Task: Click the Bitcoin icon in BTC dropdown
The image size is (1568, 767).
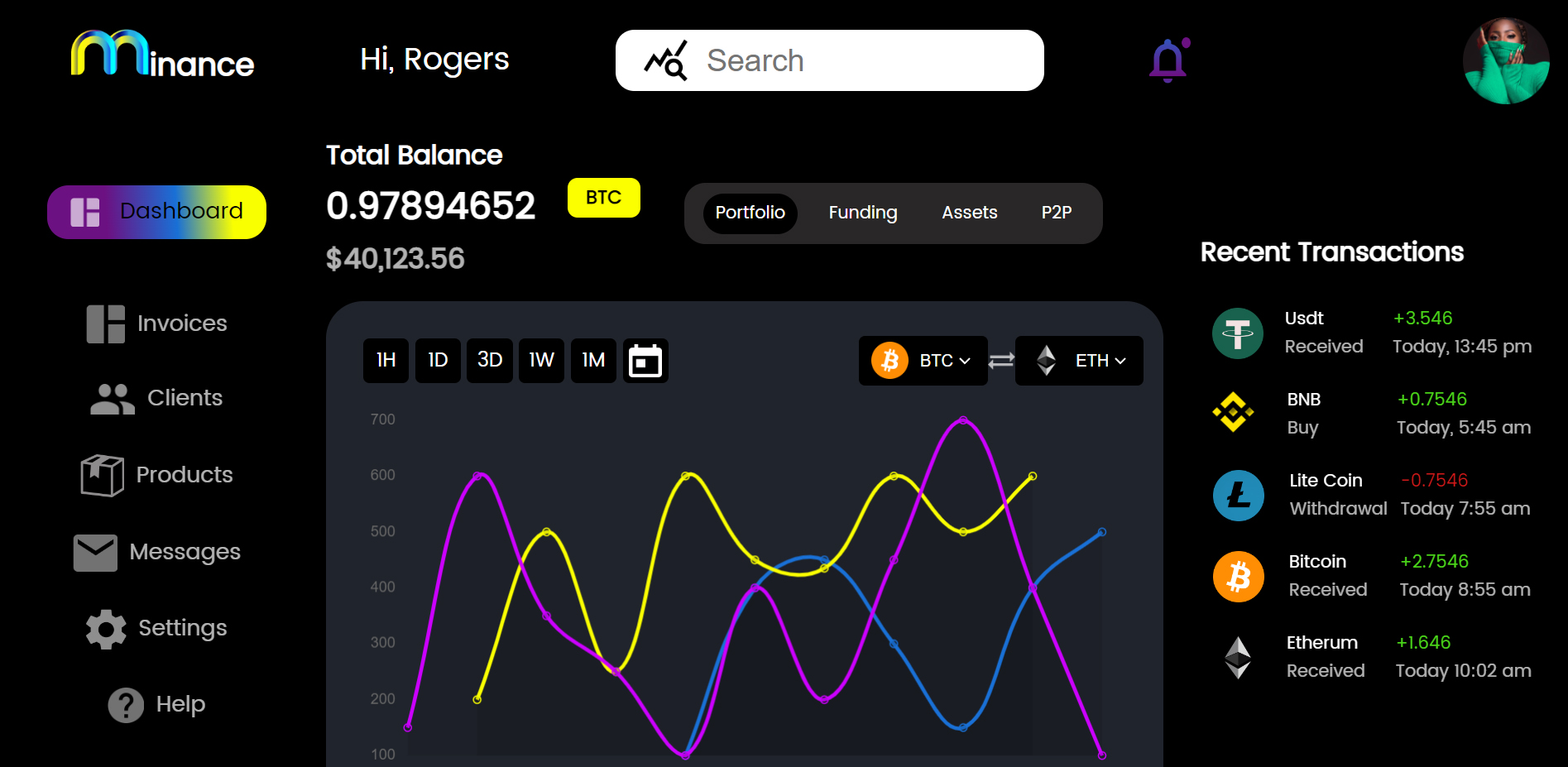Action: tap(890, 361)
